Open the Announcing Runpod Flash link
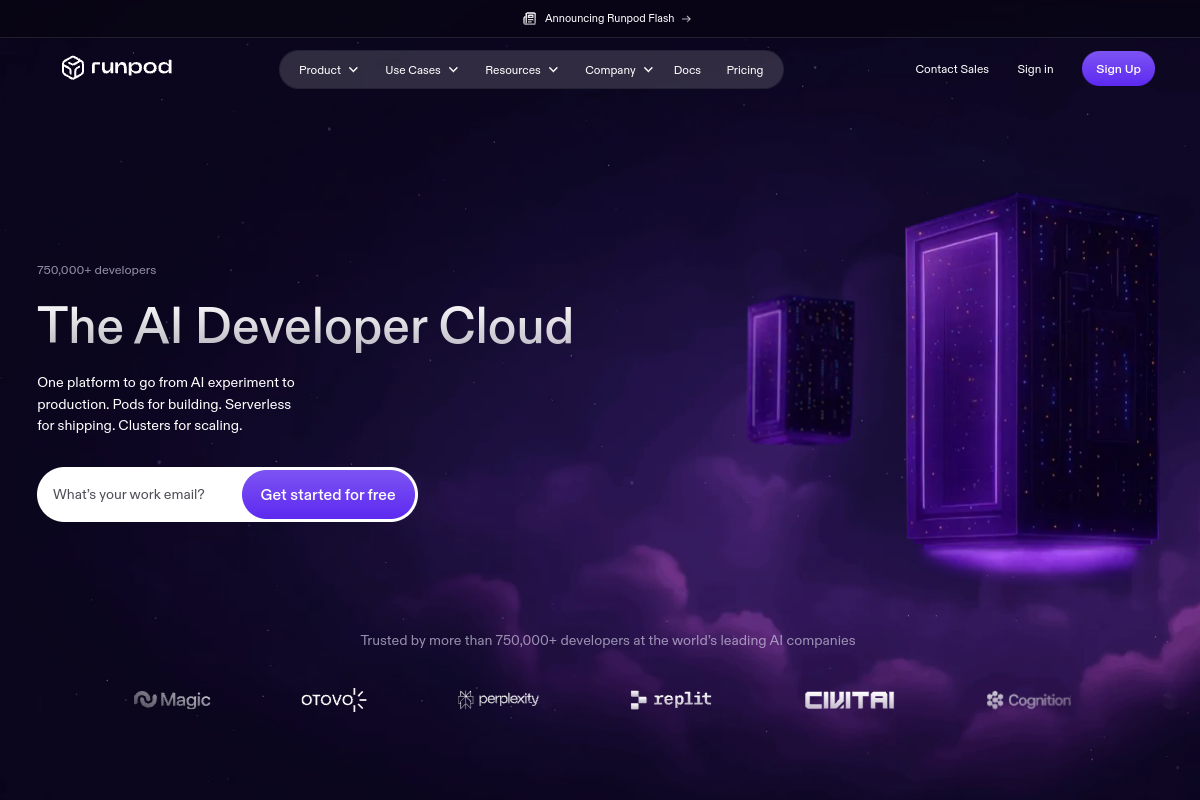 609,18
